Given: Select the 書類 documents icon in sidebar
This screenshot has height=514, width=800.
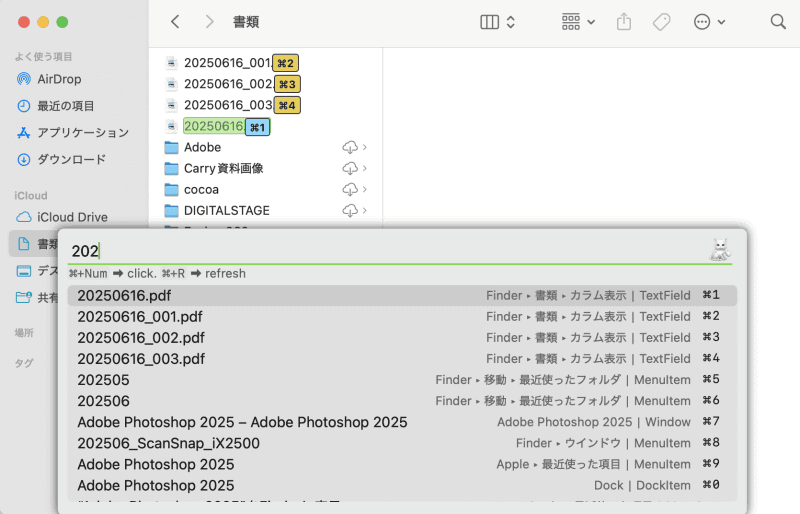Looking at the screenshot, I should [x=23, y=243].
